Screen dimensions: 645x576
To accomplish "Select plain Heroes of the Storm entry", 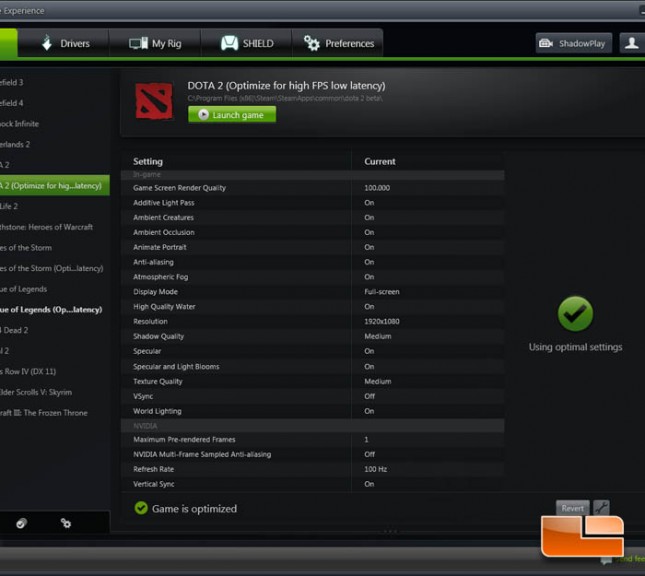I will pyautogui.click(x=55, y=248).
